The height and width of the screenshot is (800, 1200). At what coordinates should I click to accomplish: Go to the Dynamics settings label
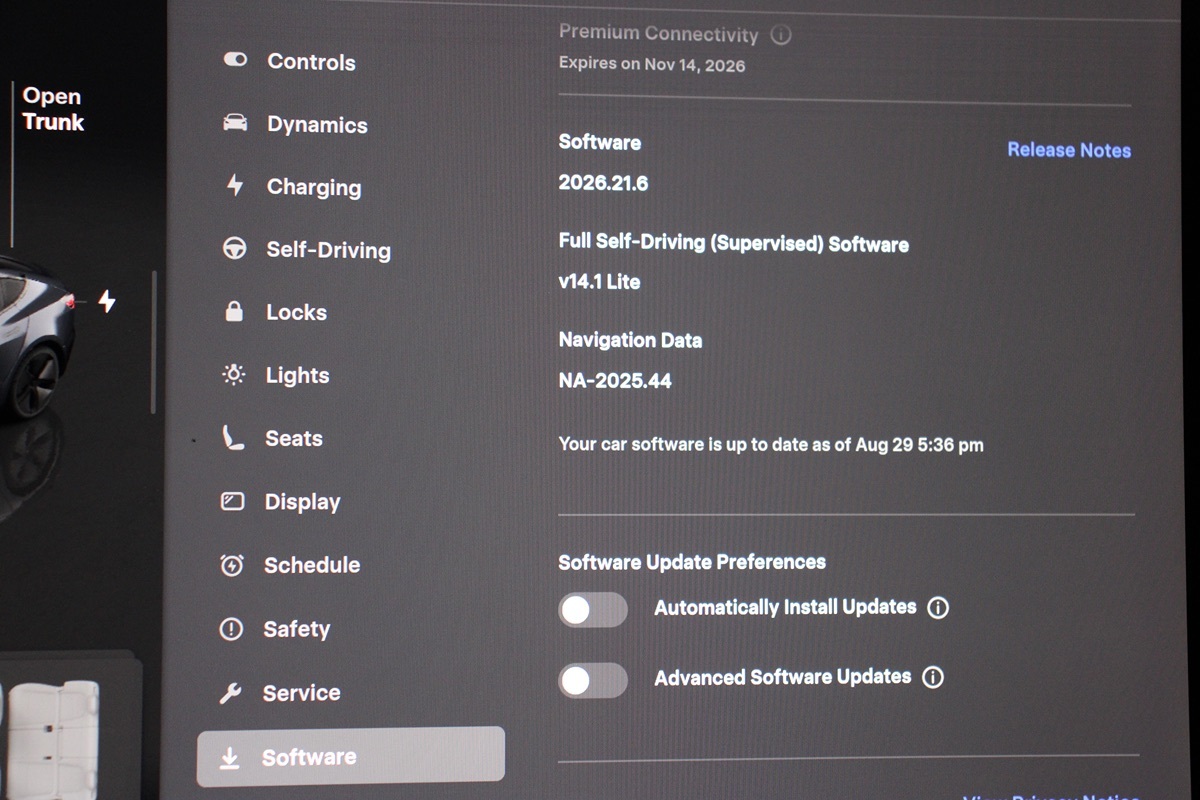(317, 125)
